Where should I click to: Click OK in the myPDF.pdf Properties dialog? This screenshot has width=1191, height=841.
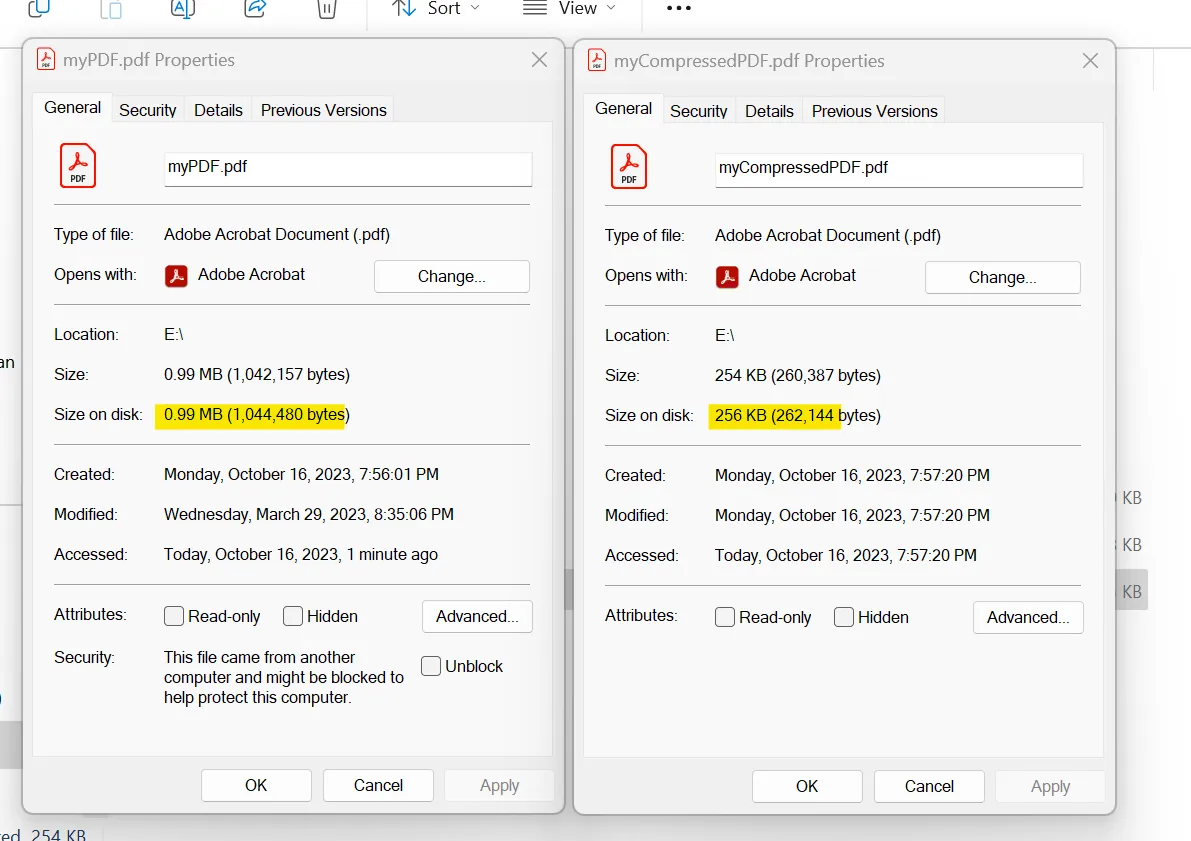[256, 785]
